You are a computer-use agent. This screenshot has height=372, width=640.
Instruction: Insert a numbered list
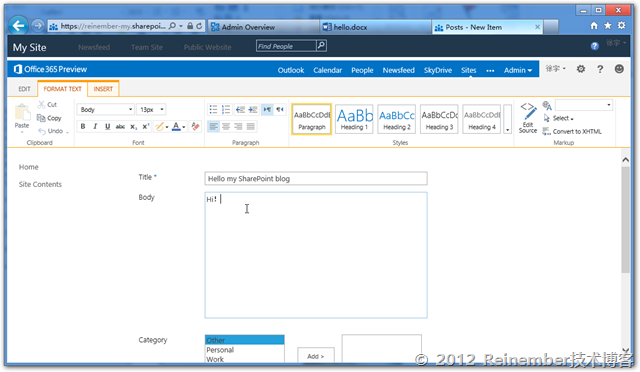tap(226, 109)
